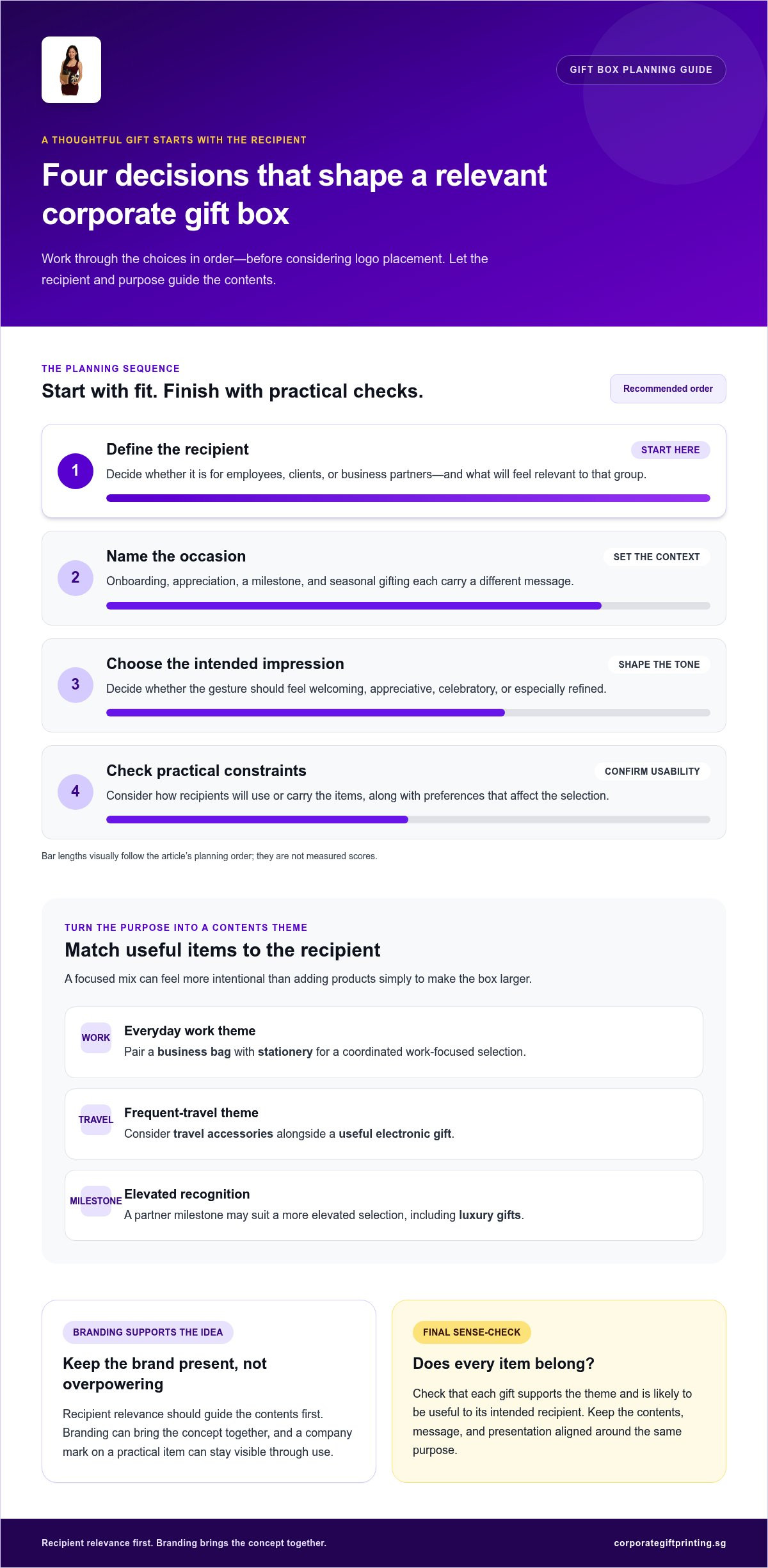Click the step 1 number circle

[76, 471]
